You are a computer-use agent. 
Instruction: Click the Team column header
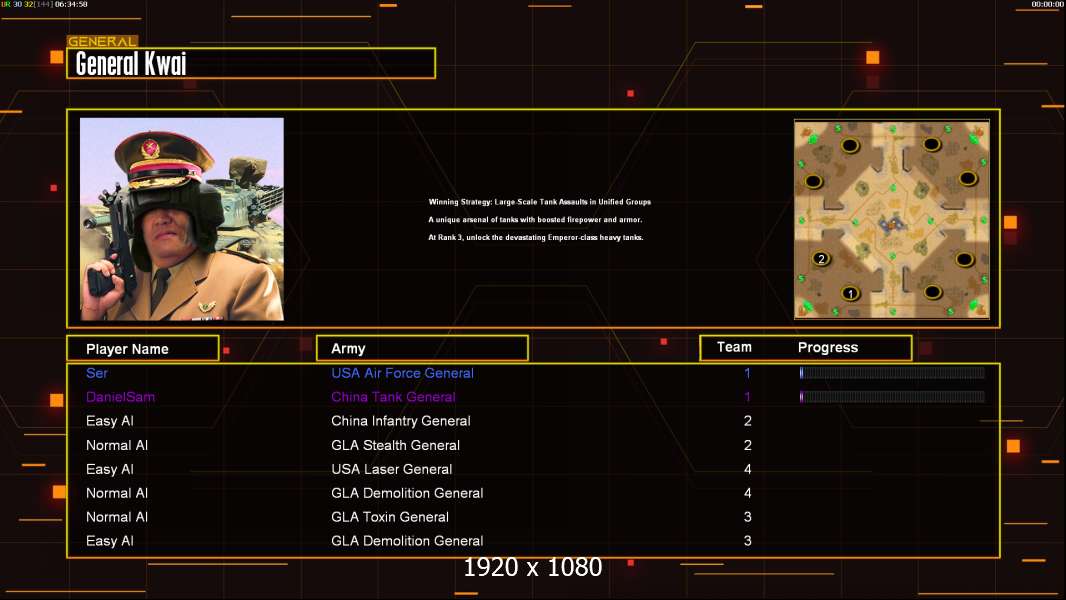click(x=734, y=347)
